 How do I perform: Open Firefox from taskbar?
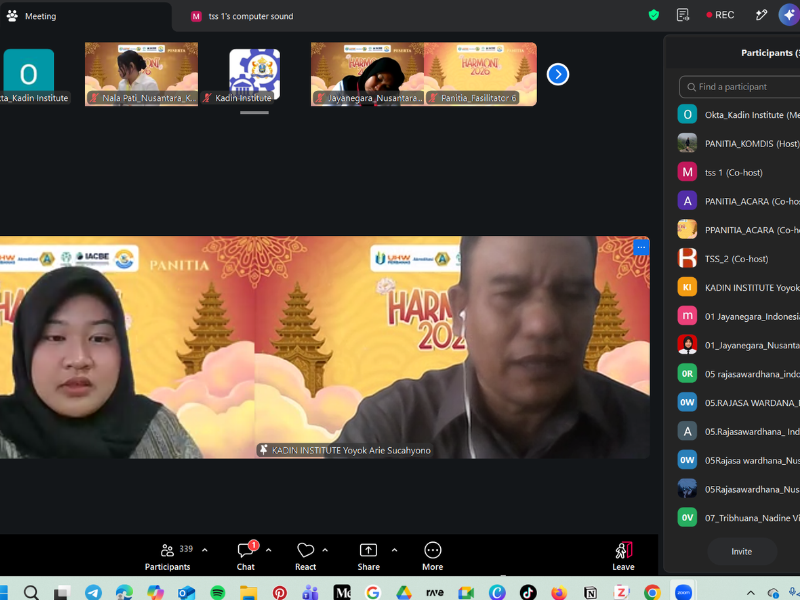pos(559,592)
